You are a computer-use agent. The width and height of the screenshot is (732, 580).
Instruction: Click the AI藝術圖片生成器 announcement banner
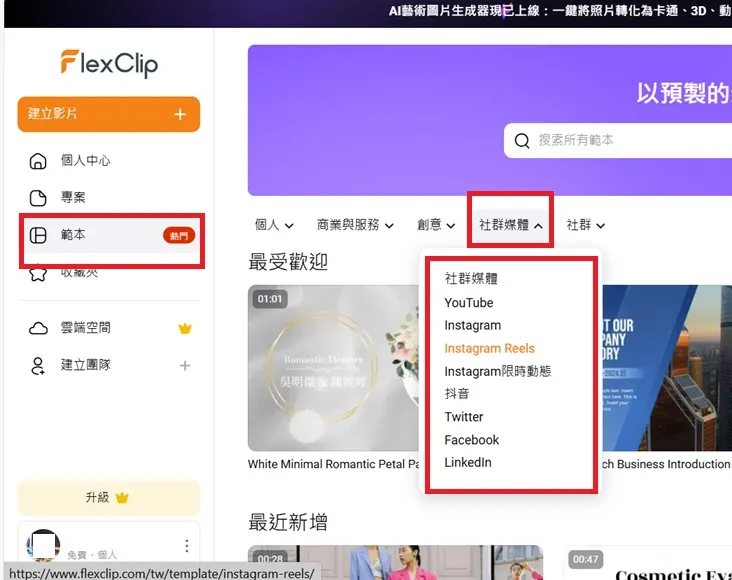(x=560, y=11)
